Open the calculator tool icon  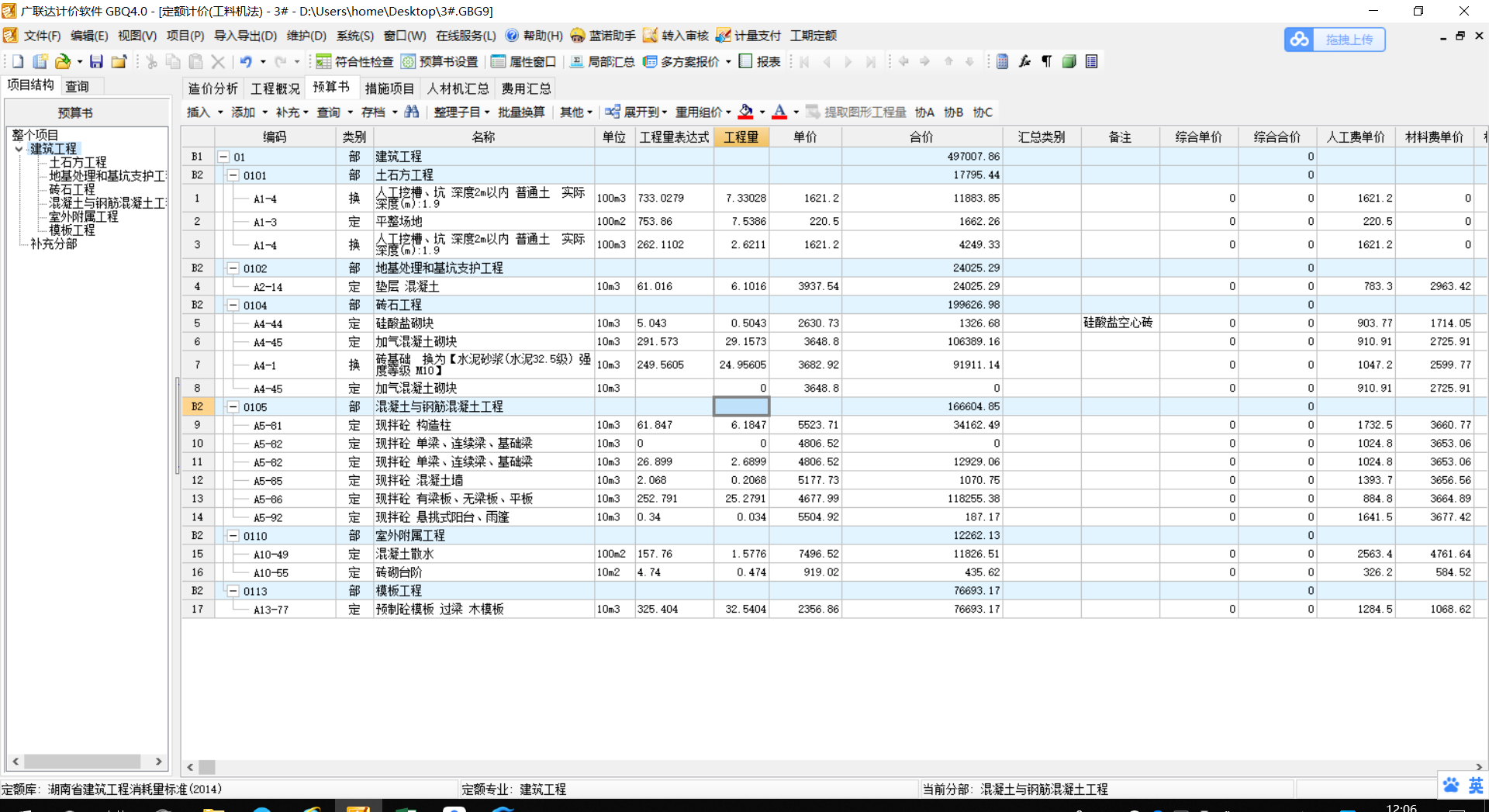click(x=1003, y=61)
